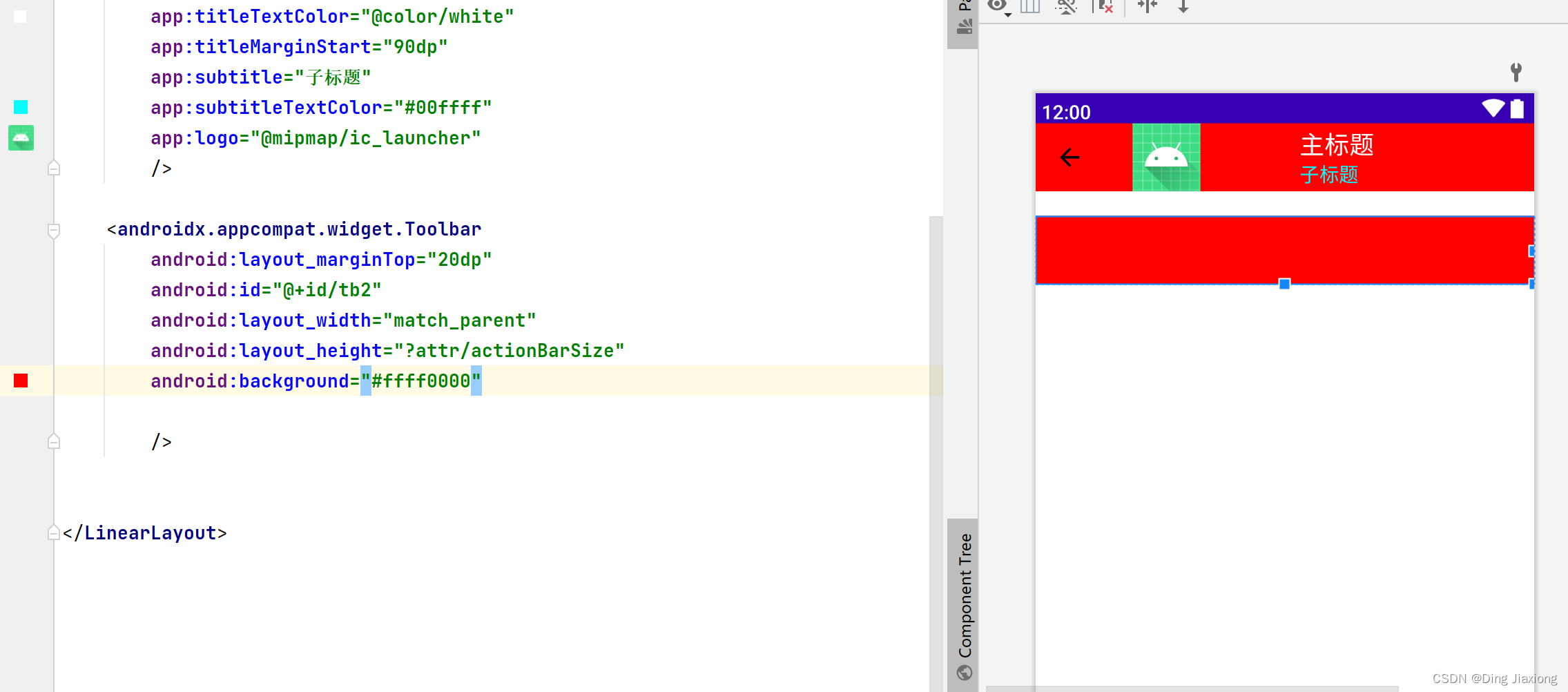Click the android:id="@+id/tb2" line
This screenshot has width=1568, height=692.
266,290
